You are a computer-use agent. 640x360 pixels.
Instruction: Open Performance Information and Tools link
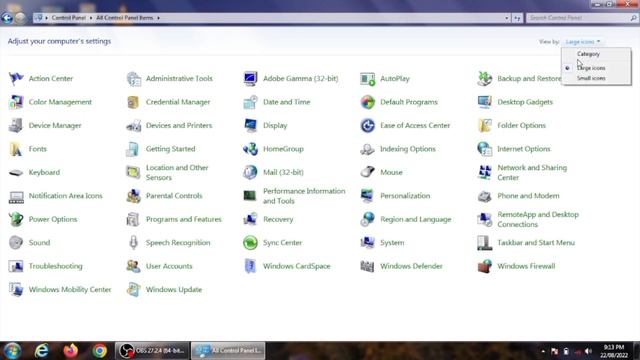[x=304, y=196]
